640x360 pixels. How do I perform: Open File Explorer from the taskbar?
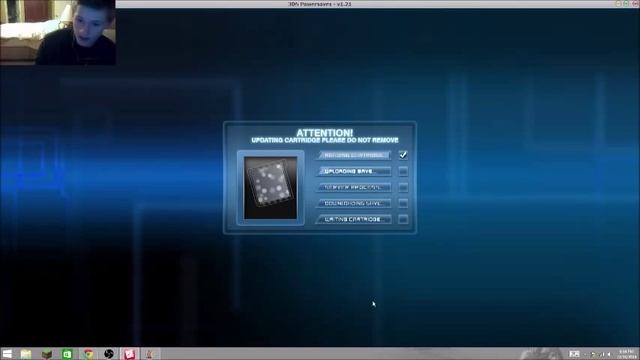tap(26, 354)
